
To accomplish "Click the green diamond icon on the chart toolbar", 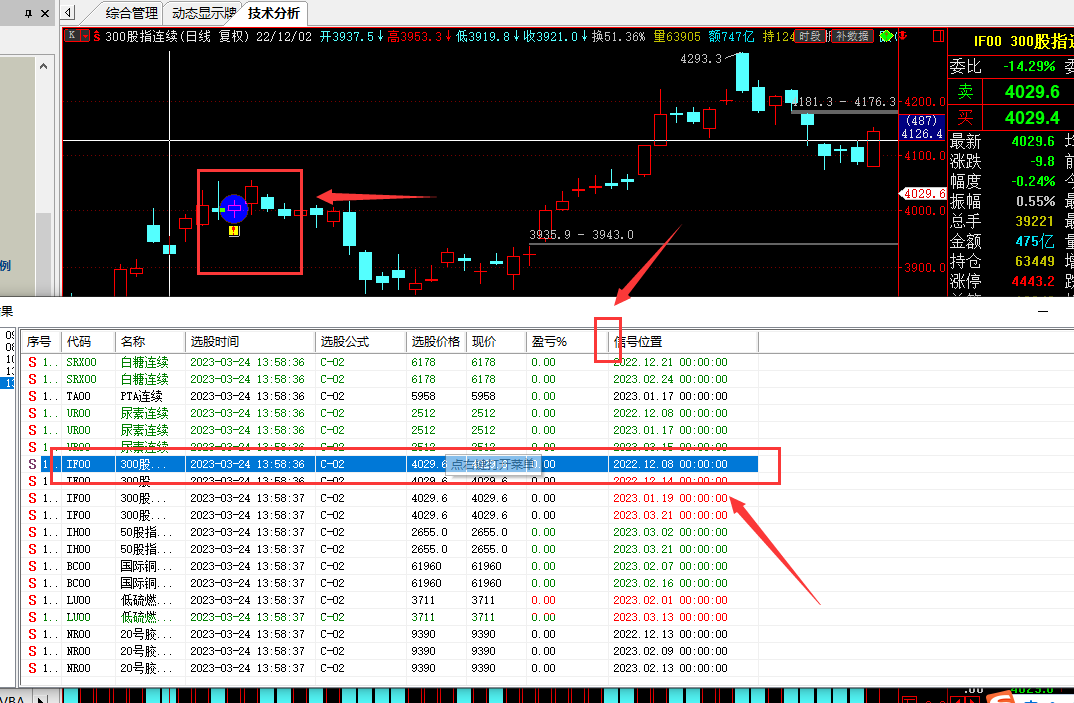I will pos(886,36).
